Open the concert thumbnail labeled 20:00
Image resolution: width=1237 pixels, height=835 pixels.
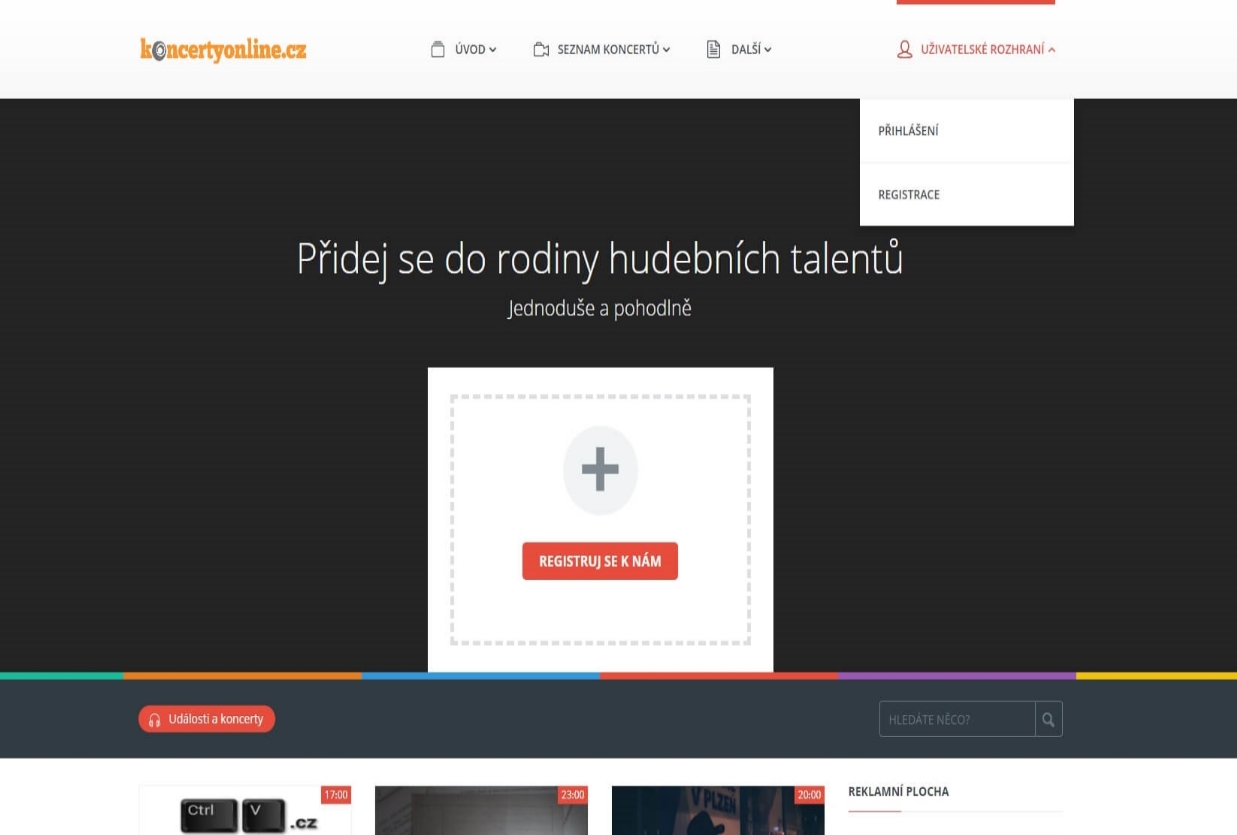click(717, 812)
